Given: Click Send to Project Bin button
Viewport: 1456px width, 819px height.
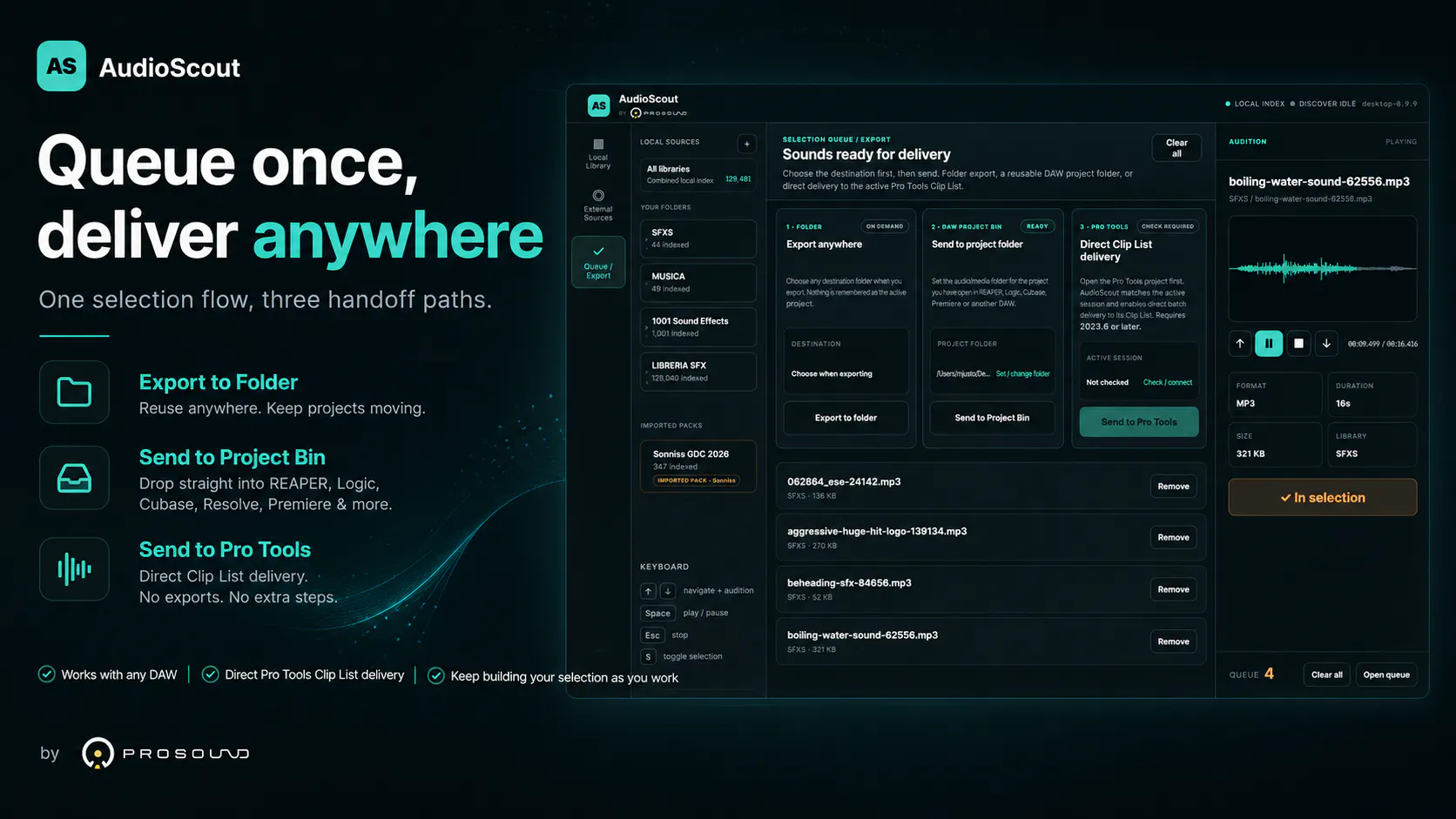Looking at the screenshot, I should click(x=992, y=418).
